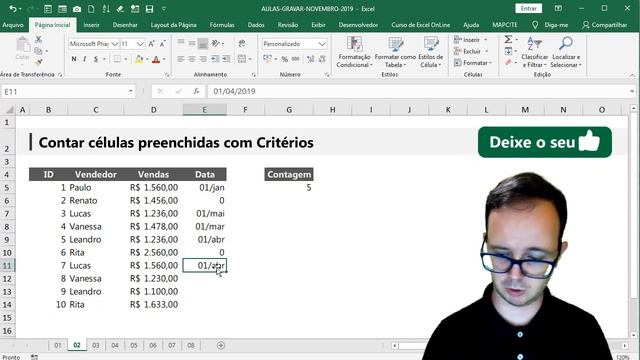
Task: Center text horizontally
Action: [191, 59]
